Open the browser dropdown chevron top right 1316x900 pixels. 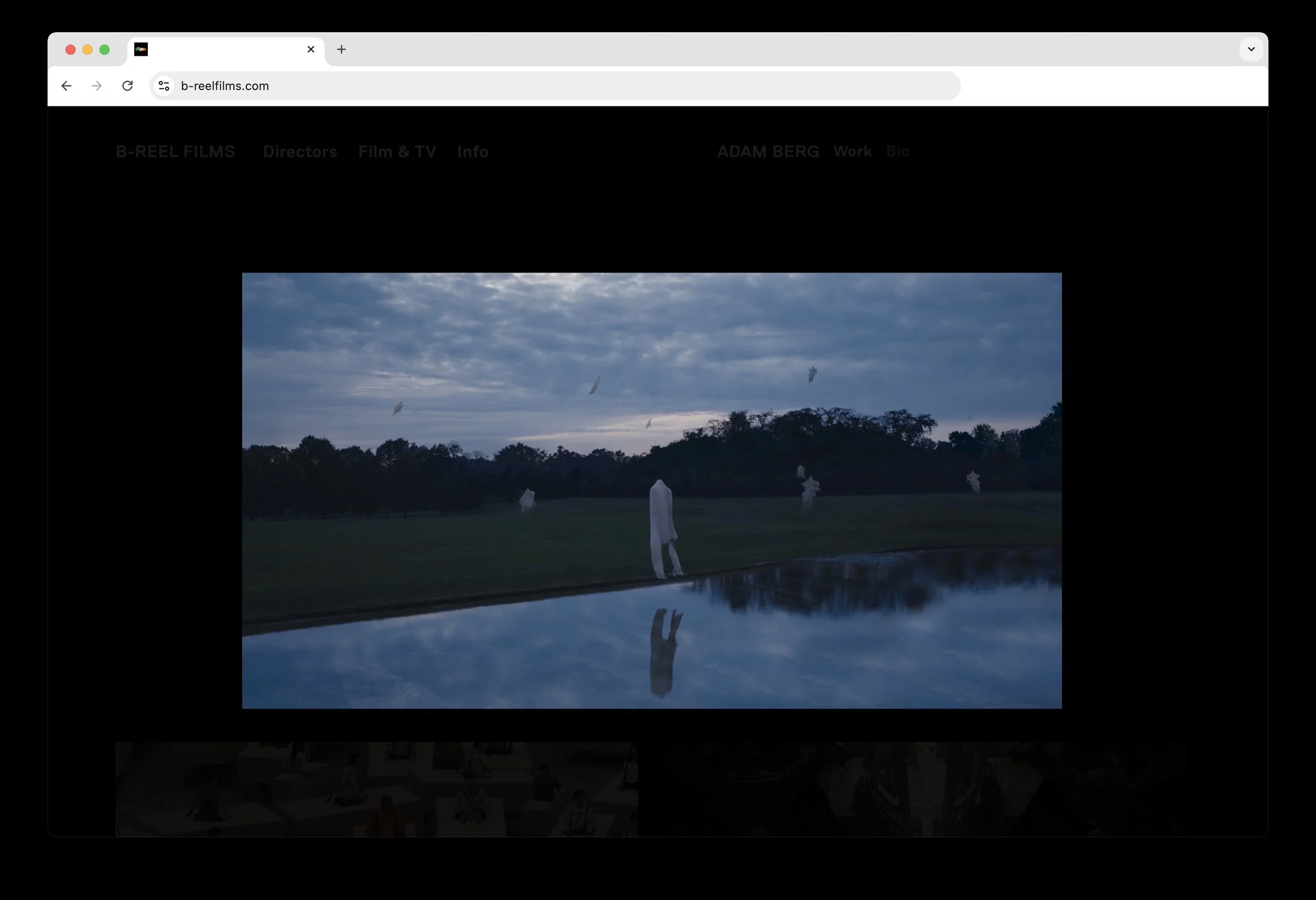tap(1251, 50)
